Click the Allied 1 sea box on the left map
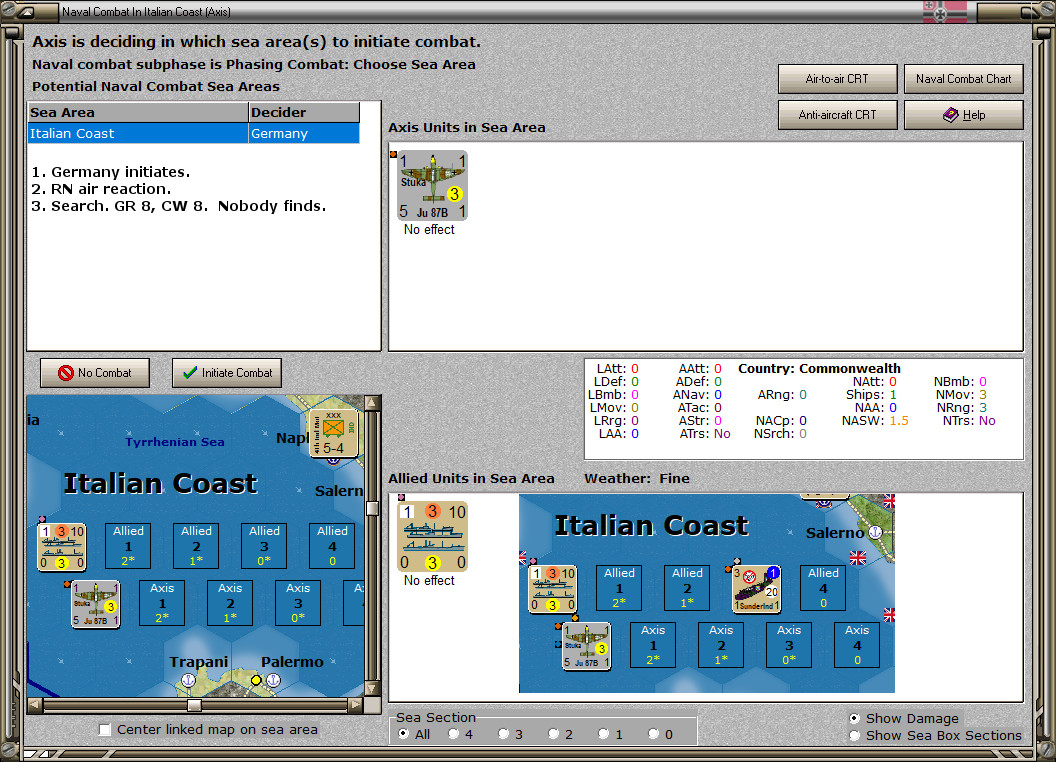 coord(128,546)
